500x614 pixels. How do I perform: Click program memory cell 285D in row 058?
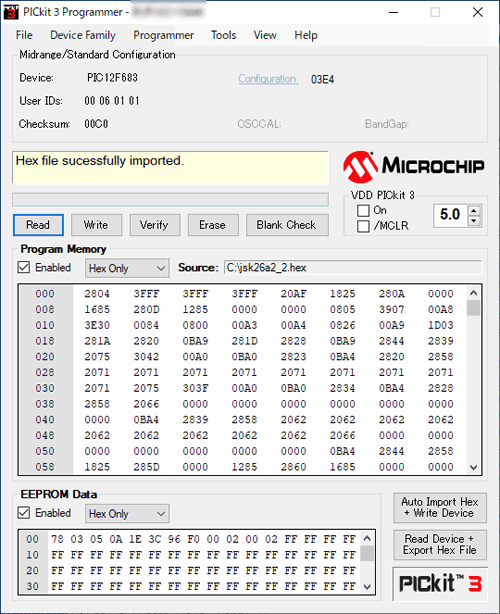click(x=146, y=467)
